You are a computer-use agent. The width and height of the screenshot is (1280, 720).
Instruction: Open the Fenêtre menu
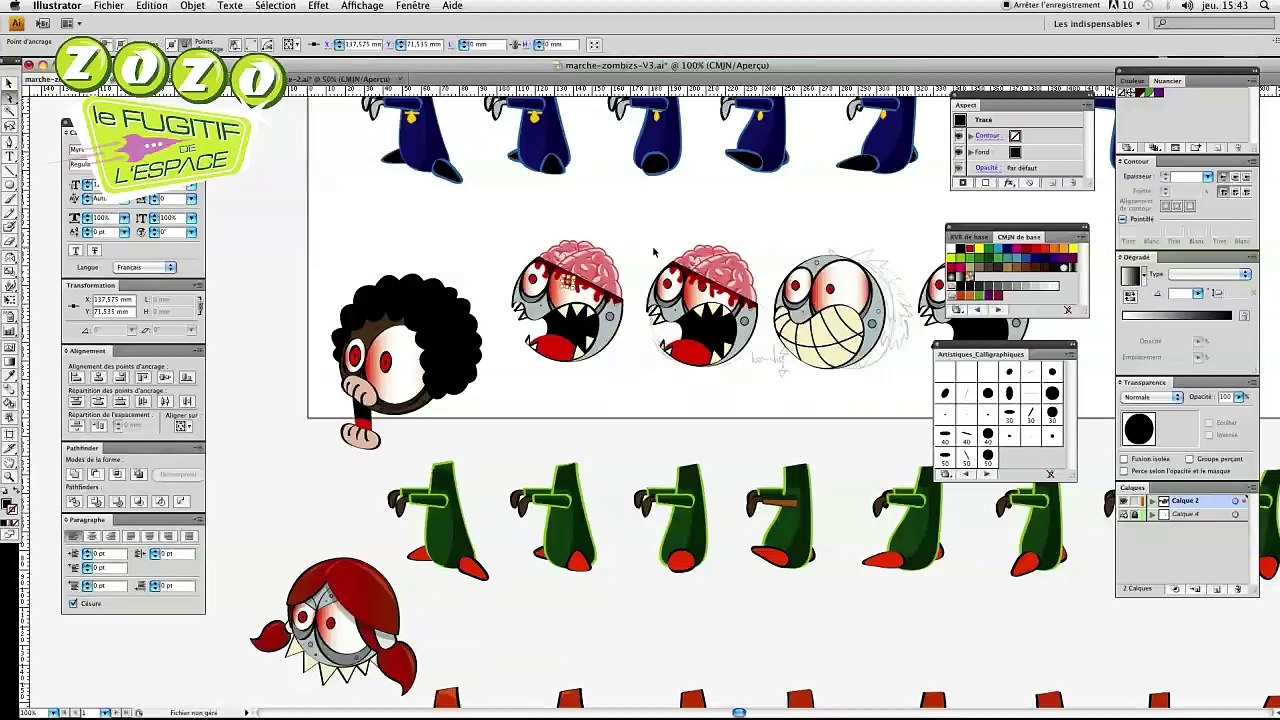point(412,6)
